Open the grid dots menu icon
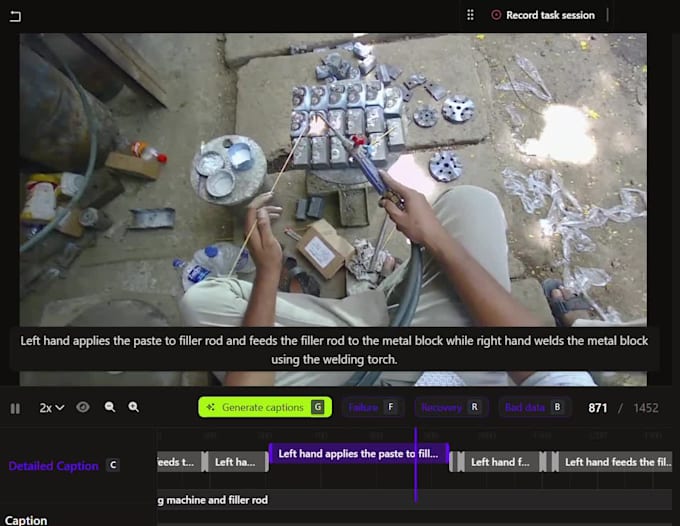 pos(471,15)
